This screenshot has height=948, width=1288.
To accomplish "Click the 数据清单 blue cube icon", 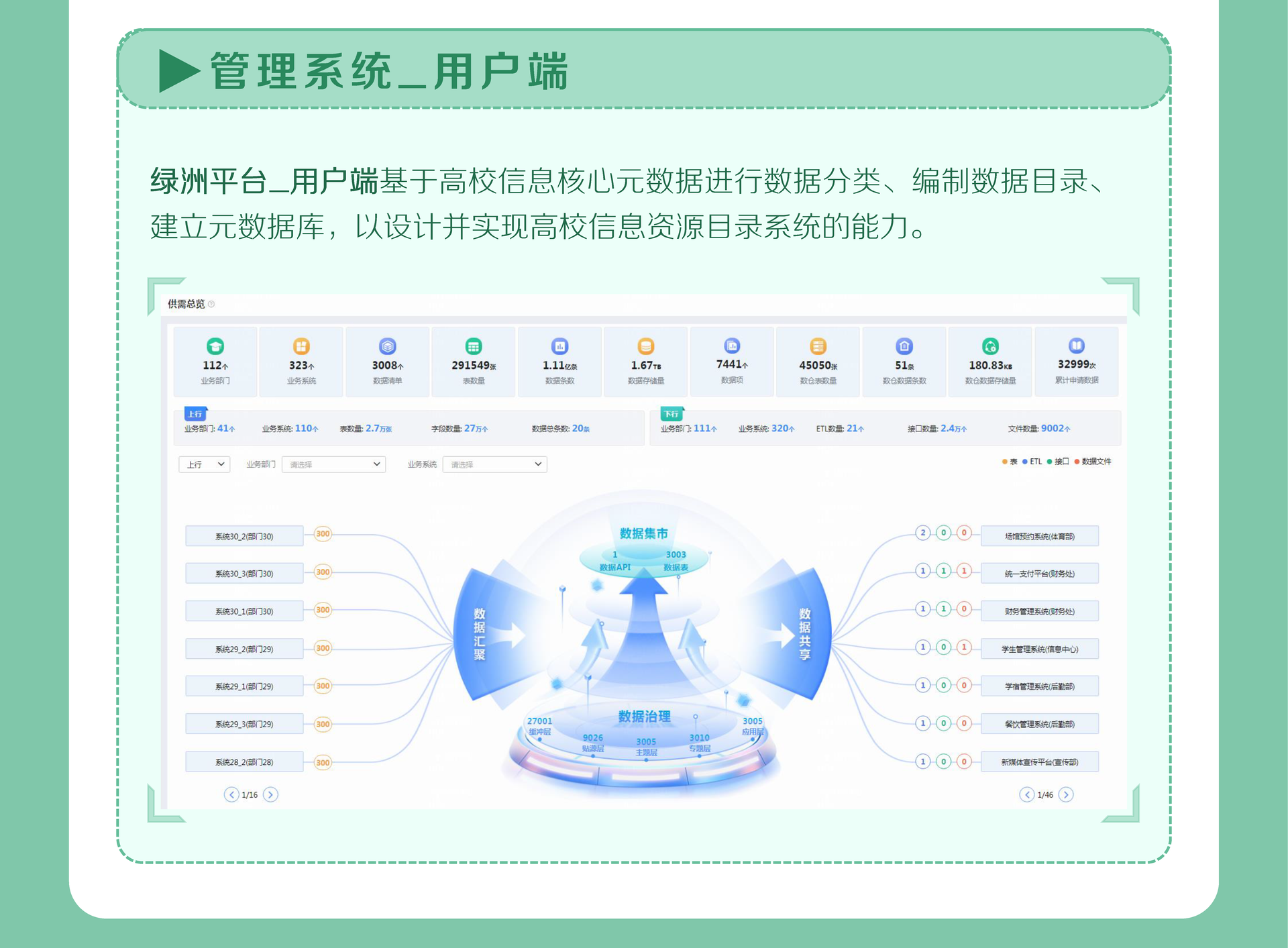I will coord(388,346).
